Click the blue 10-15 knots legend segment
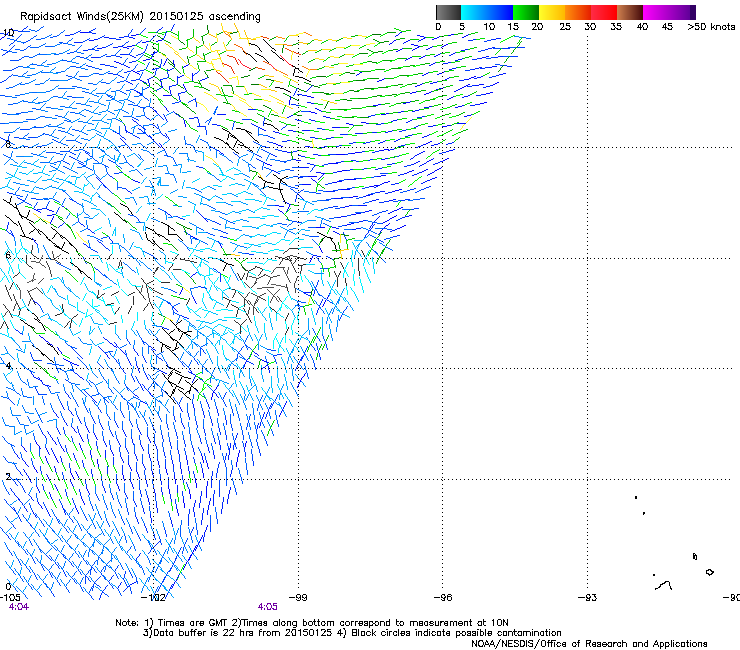740x650 pixels. (x=500, y=12)
